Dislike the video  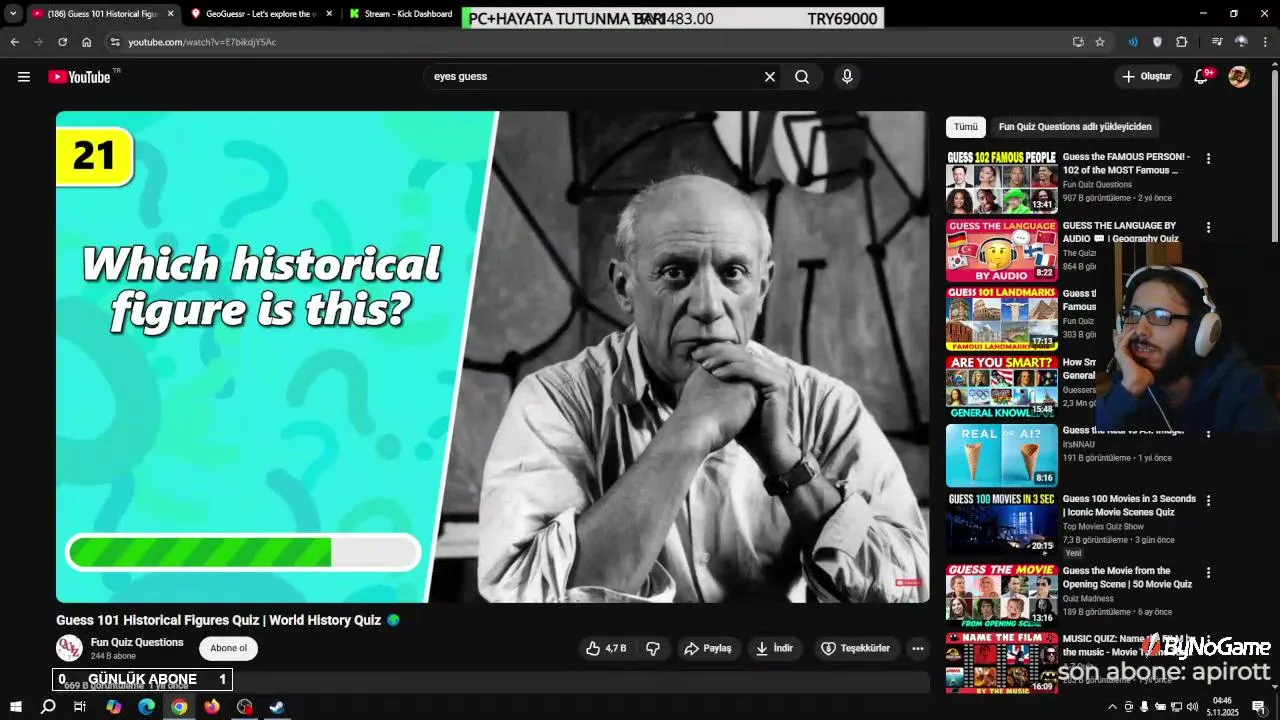653,648
